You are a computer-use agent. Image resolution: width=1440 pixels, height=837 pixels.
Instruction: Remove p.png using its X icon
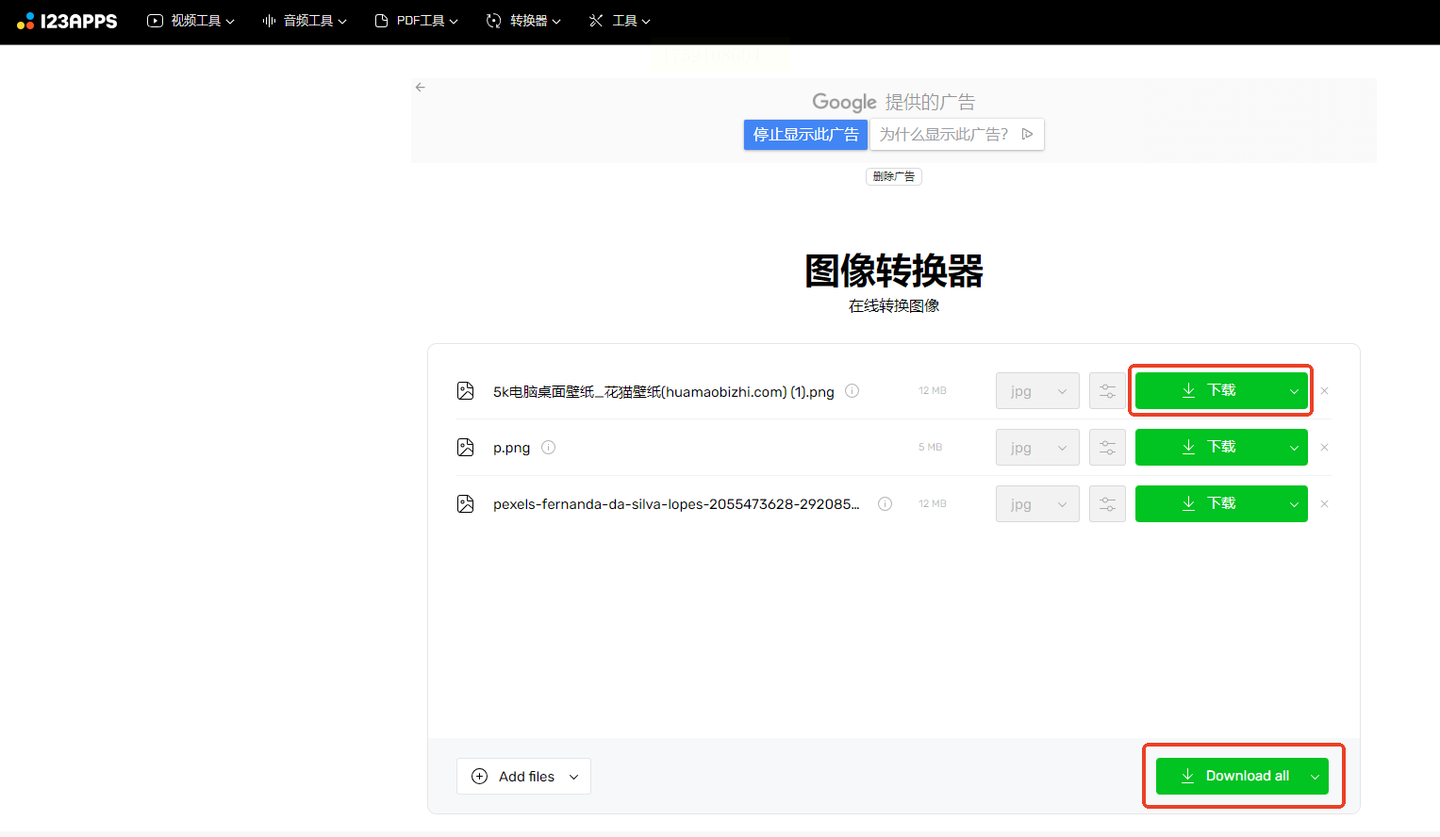coord(1325,447)
